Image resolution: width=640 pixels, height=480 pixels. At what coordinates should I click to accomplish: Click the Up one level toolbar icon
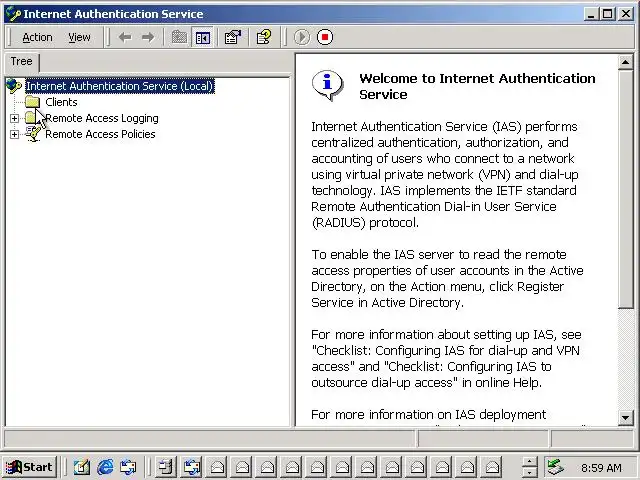179,38
